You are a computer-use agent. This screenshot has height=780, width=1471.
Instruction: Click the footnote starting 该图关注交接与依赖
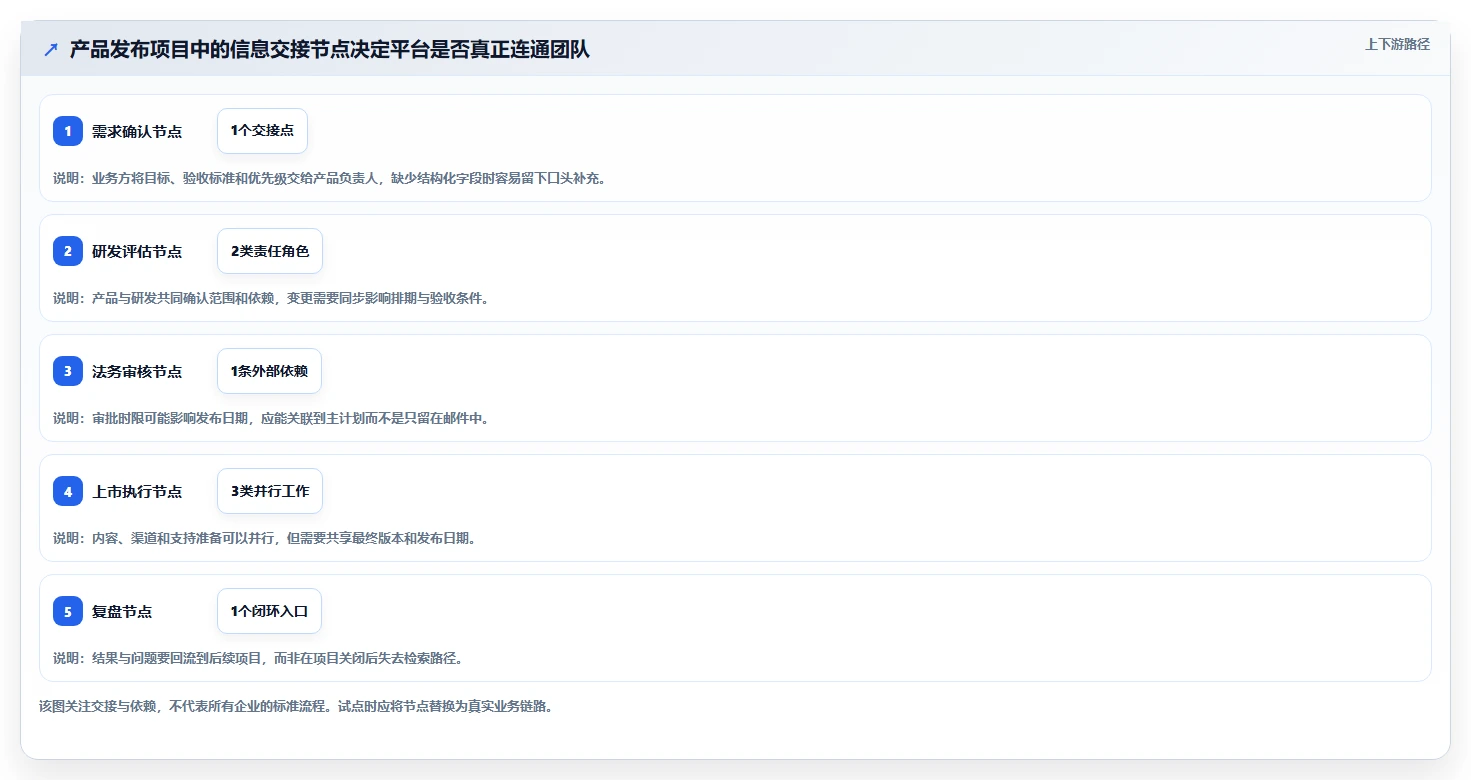tap(296, 706)
